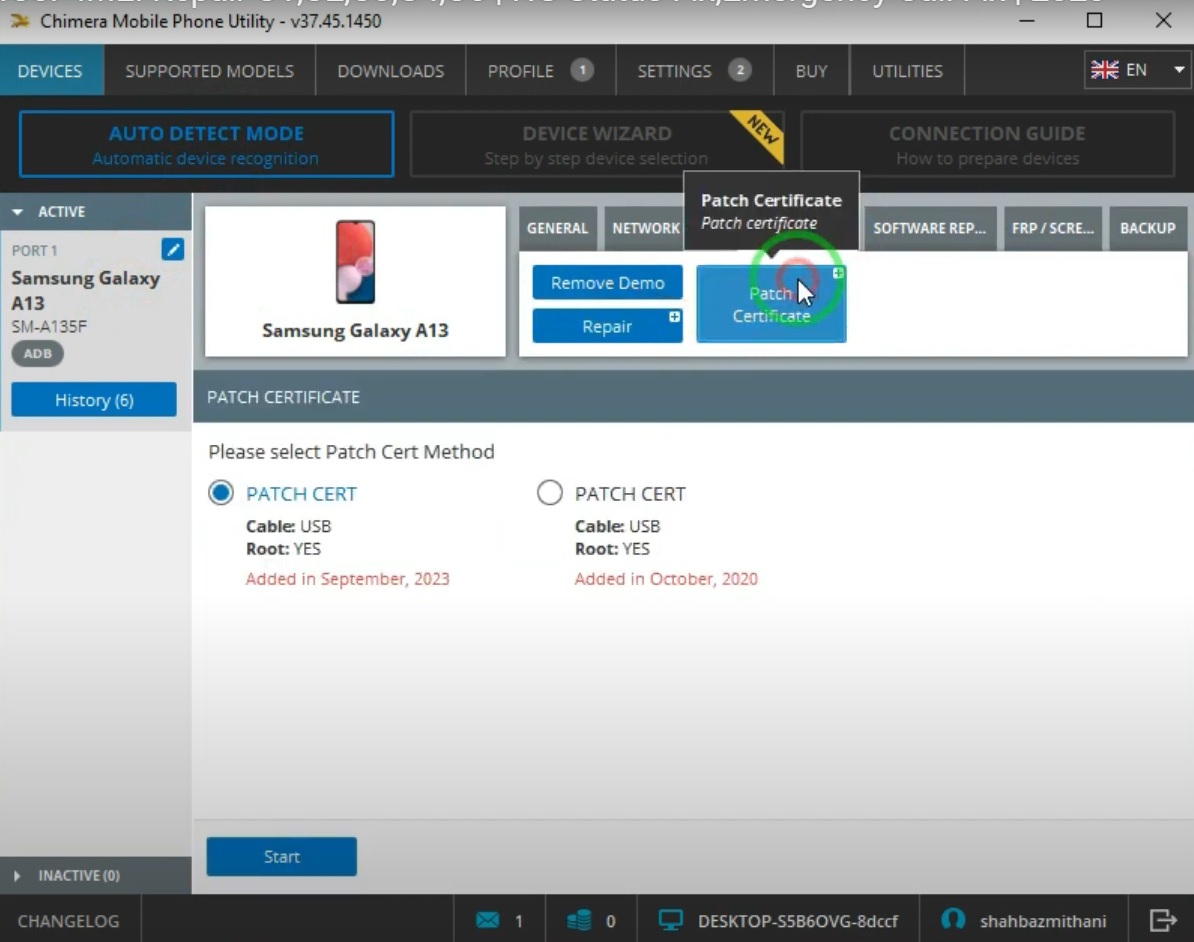Click the Samsung Galaxy A13 phone image
1194x942 pixels.
(355, 262)
